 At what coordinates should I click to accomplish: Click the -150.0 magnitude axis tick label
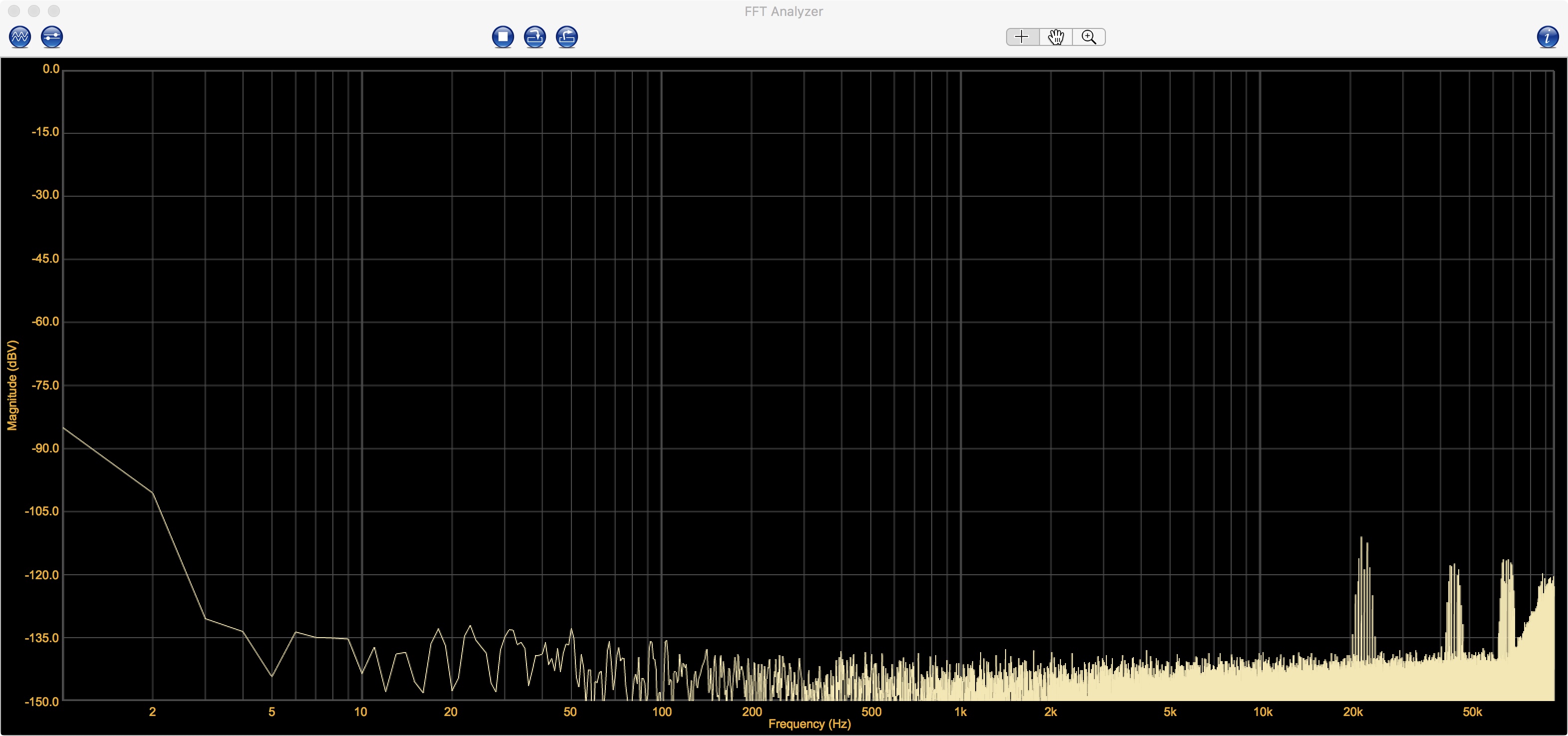tap(42, 701)
